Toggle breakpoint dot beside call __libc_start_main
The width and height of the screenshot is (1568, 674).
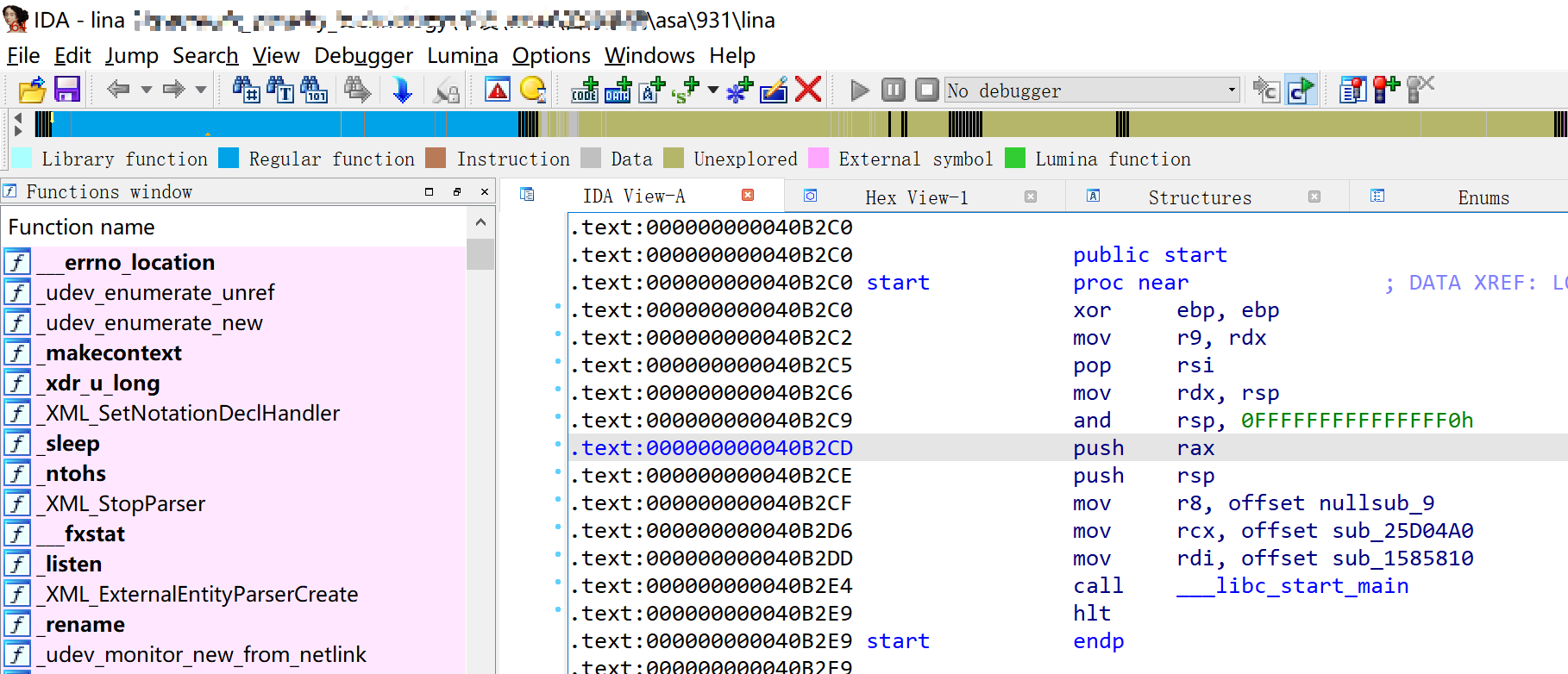coord(558,583)
